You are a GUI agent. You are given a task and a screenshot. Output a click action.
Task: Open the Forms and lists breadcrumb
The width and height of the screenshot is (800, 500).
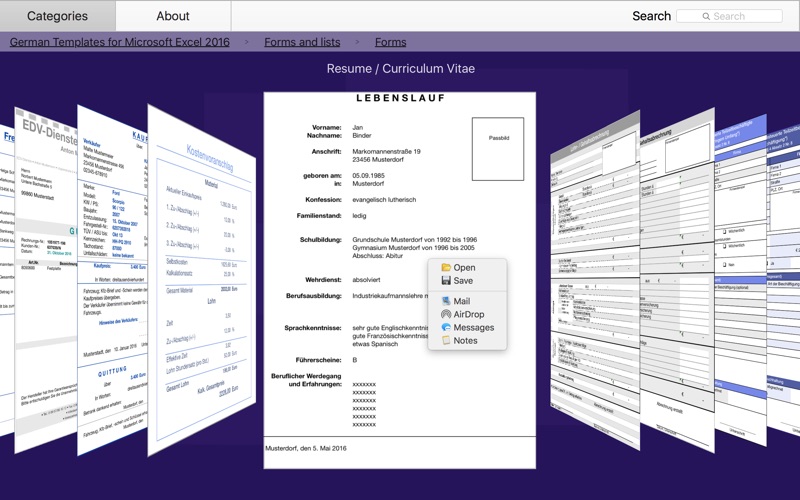302,42
